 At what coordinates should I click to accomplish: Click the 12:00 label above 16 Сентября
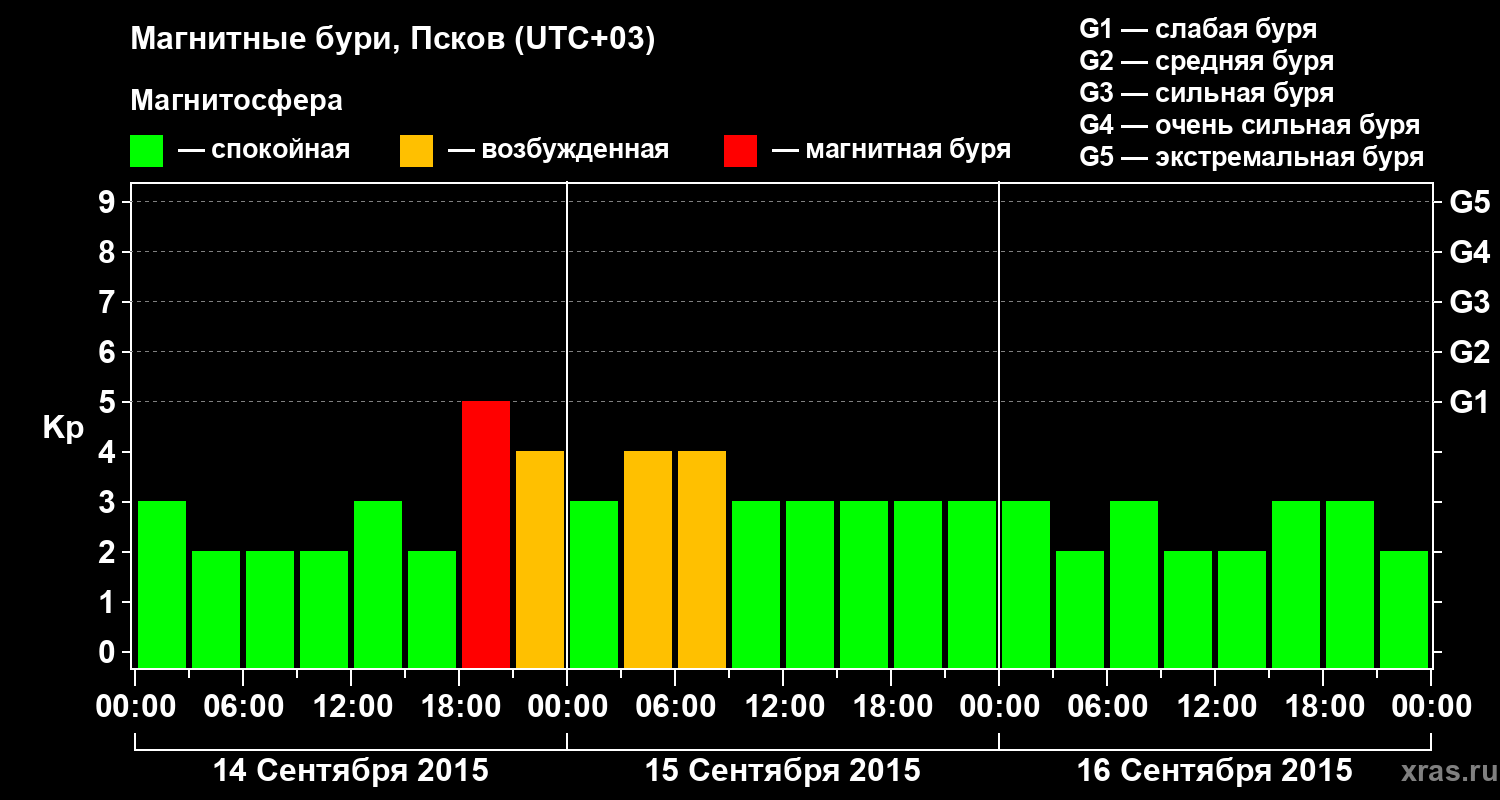click(1215, 707)
